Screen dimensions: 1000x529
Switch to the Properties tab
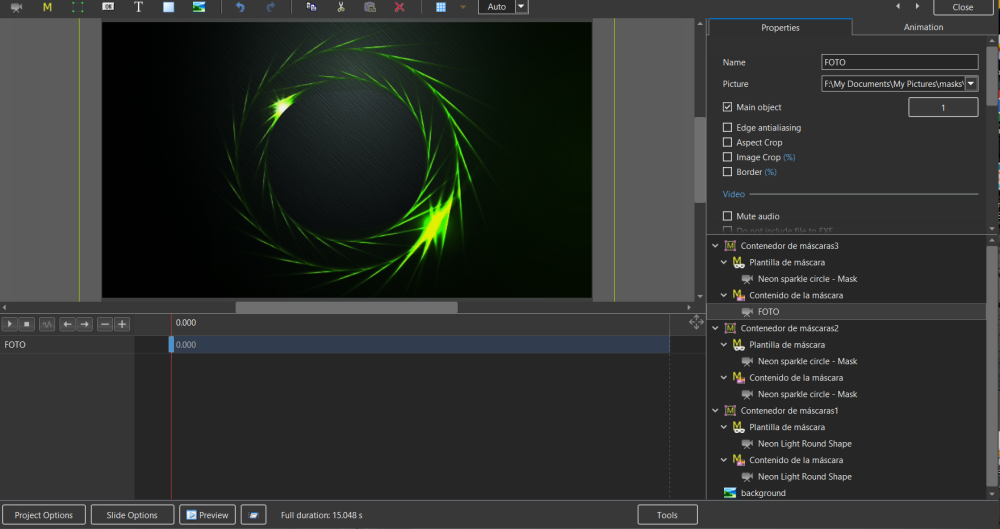[x=780, y=27]
